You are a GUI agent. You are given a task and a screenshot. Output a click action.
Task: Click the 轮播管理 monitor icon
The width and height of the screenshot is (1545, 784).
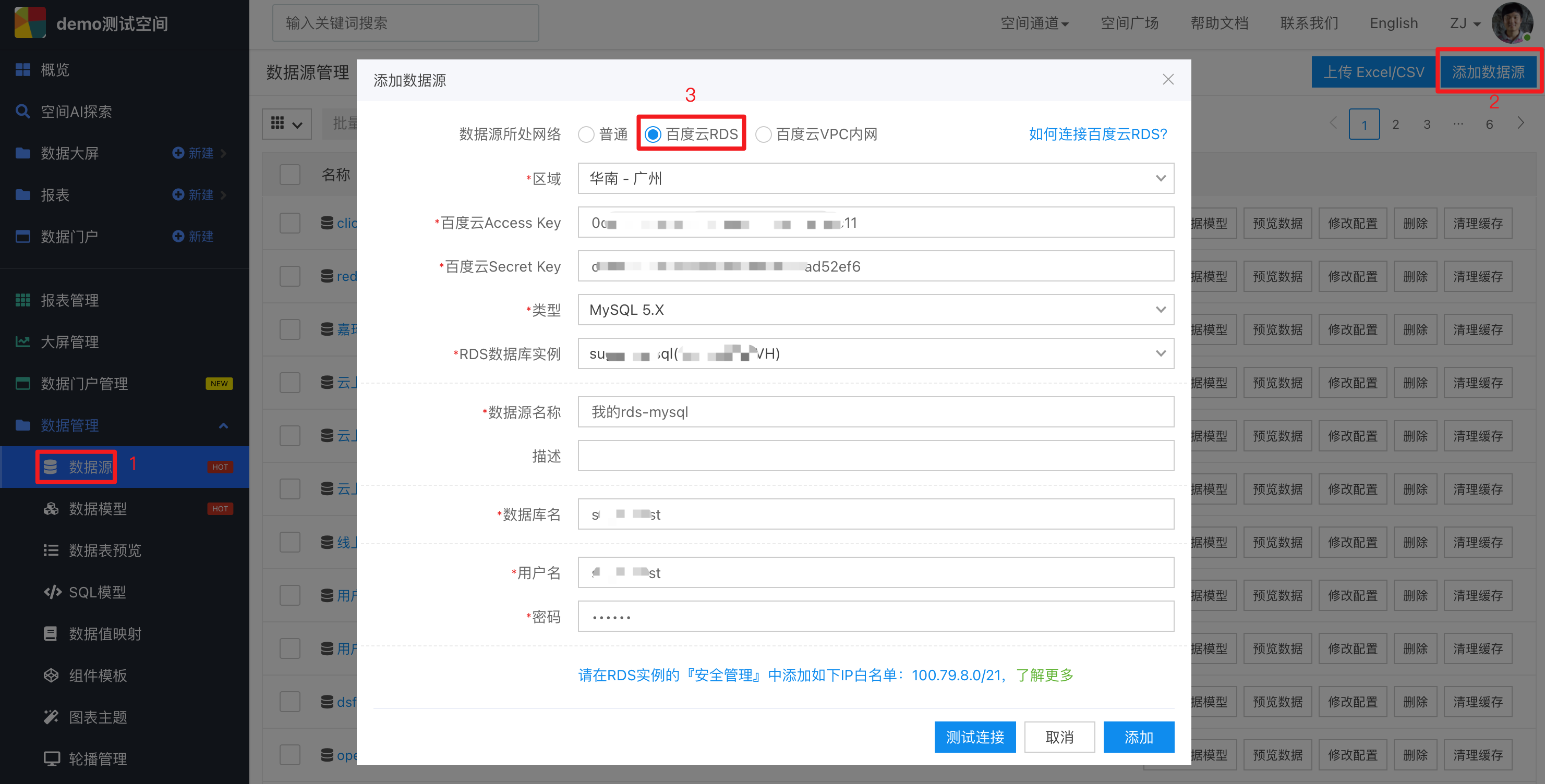point(52,759)
